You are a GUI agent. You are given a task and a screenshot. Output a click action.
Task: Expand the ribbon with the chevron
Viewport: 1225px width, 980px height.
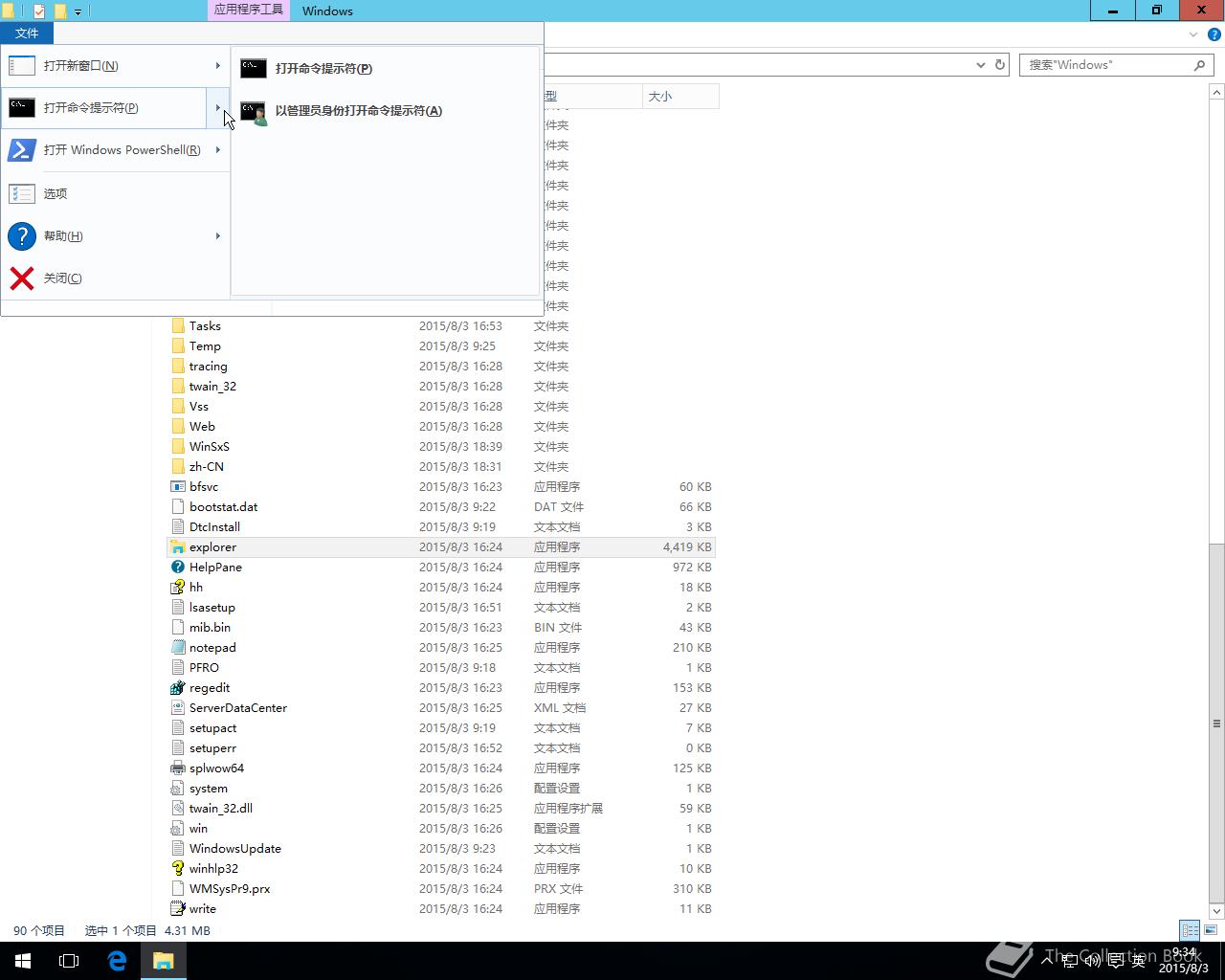pos(1193,34)
